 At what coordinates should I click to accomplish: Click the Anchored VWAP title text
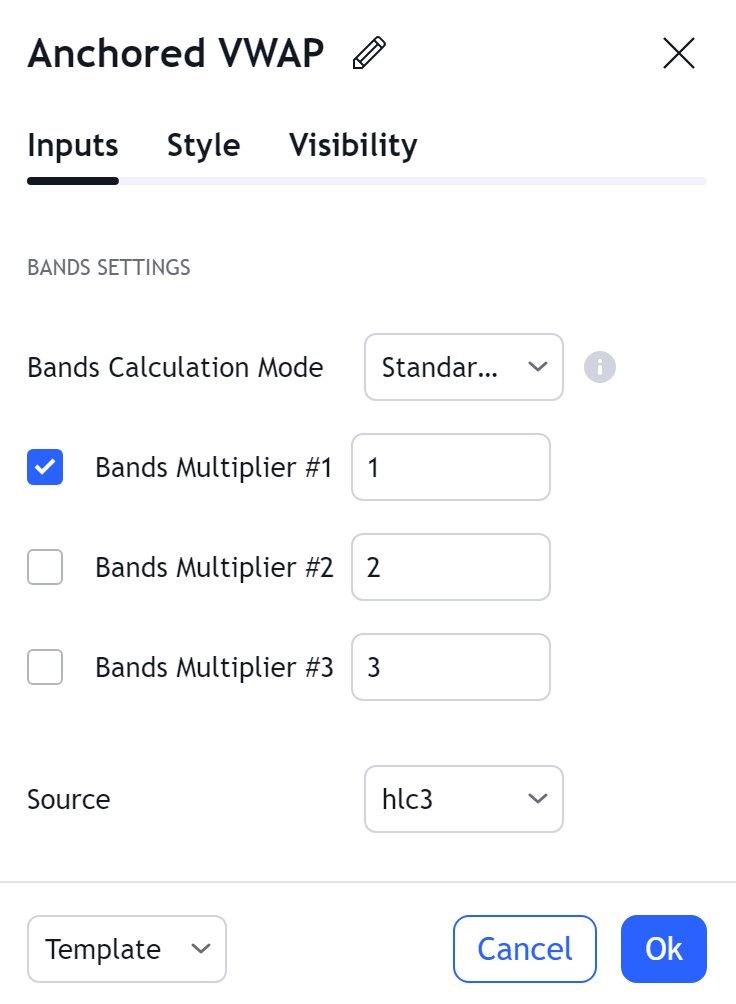coord(176,54)
